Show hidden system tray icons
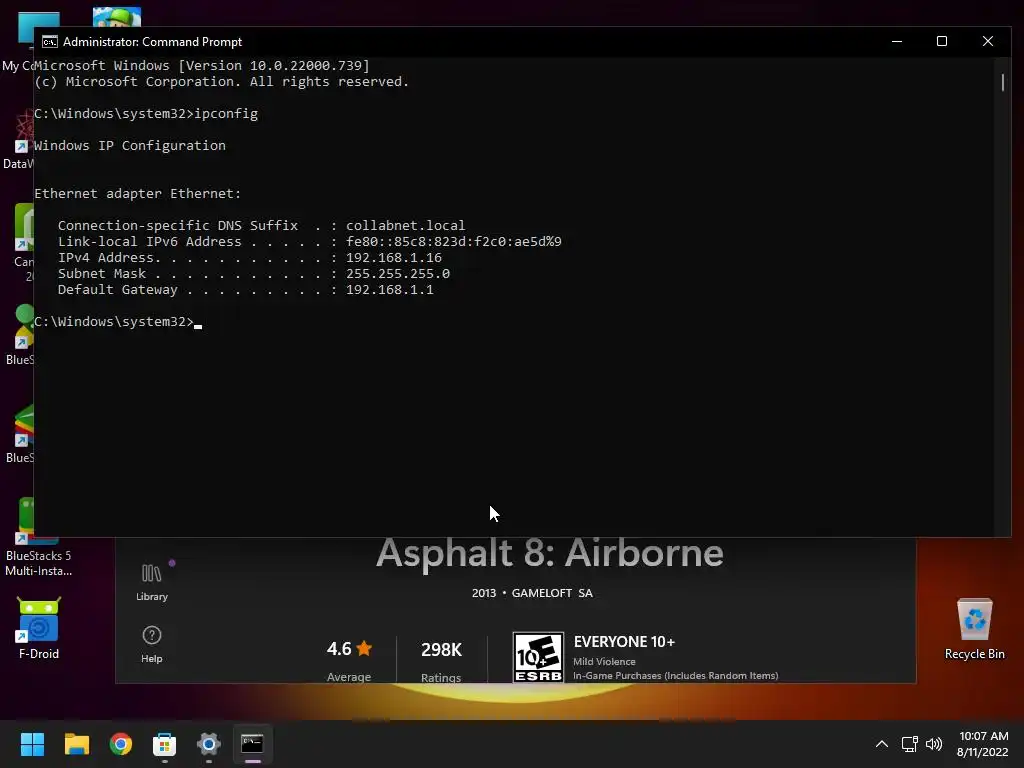The width and height of the screenshot is (1024, 768). tap(882, 744)
